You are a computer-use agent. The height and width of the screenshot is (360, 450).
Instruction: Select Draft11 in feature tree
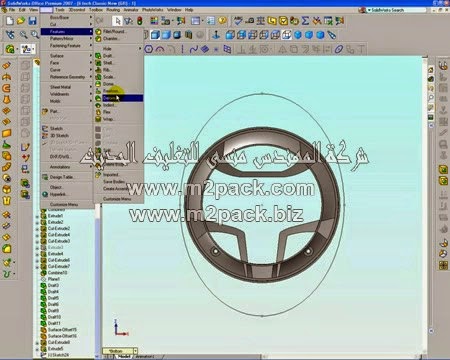(54, 324)
